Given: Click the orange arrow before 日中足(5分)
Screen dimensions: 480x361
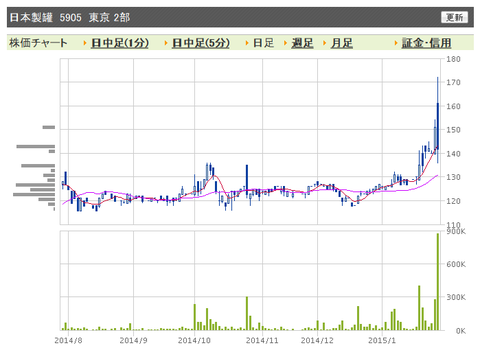Looking at the screenshot, I should [x=166, y=43].
